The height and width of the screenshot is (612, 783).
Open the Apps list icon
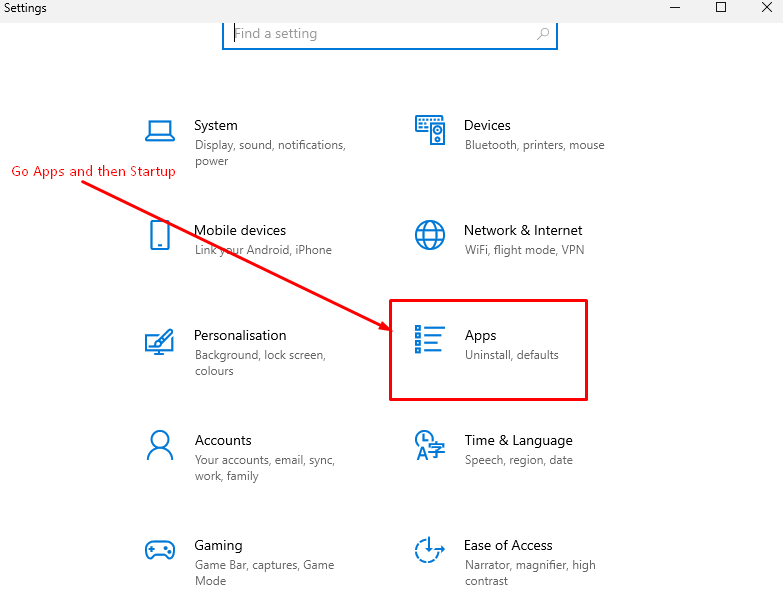tap(430, 340)
